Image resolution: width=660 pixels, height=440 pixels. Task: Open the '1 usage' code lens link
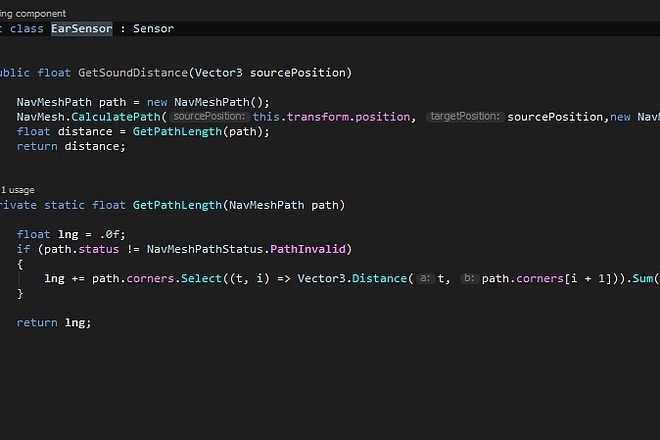click(18, 190)
